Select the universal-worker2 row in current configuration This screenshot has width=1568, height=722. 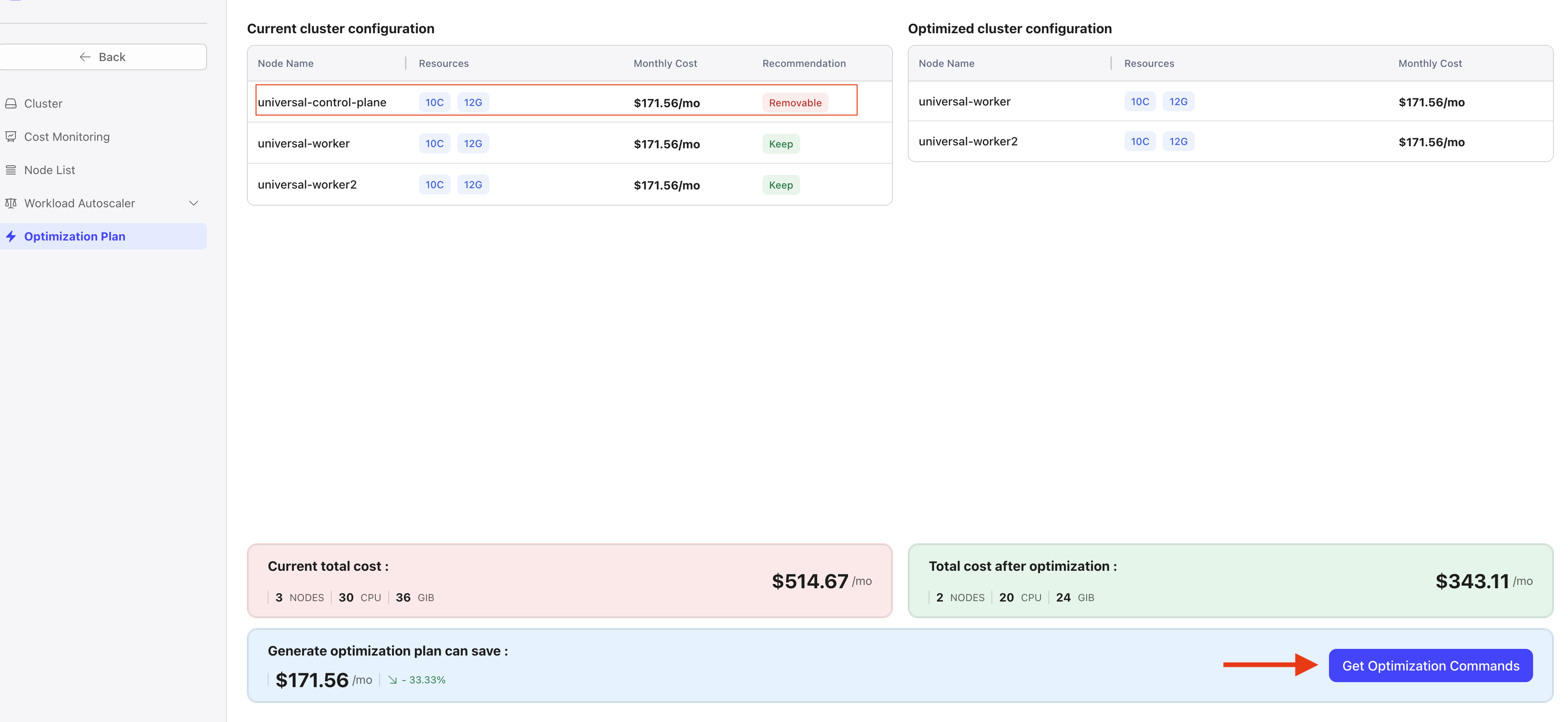[569, 184]
